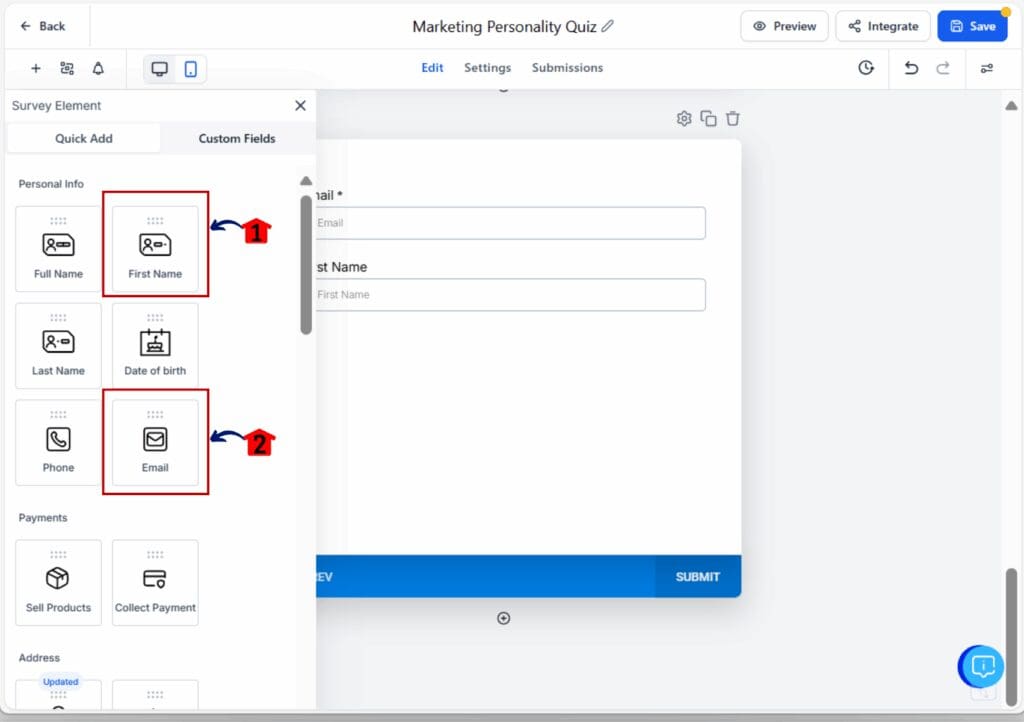Switch to mobile preview mode
This screenshot has height=722, width=1024.
(190, 68)
